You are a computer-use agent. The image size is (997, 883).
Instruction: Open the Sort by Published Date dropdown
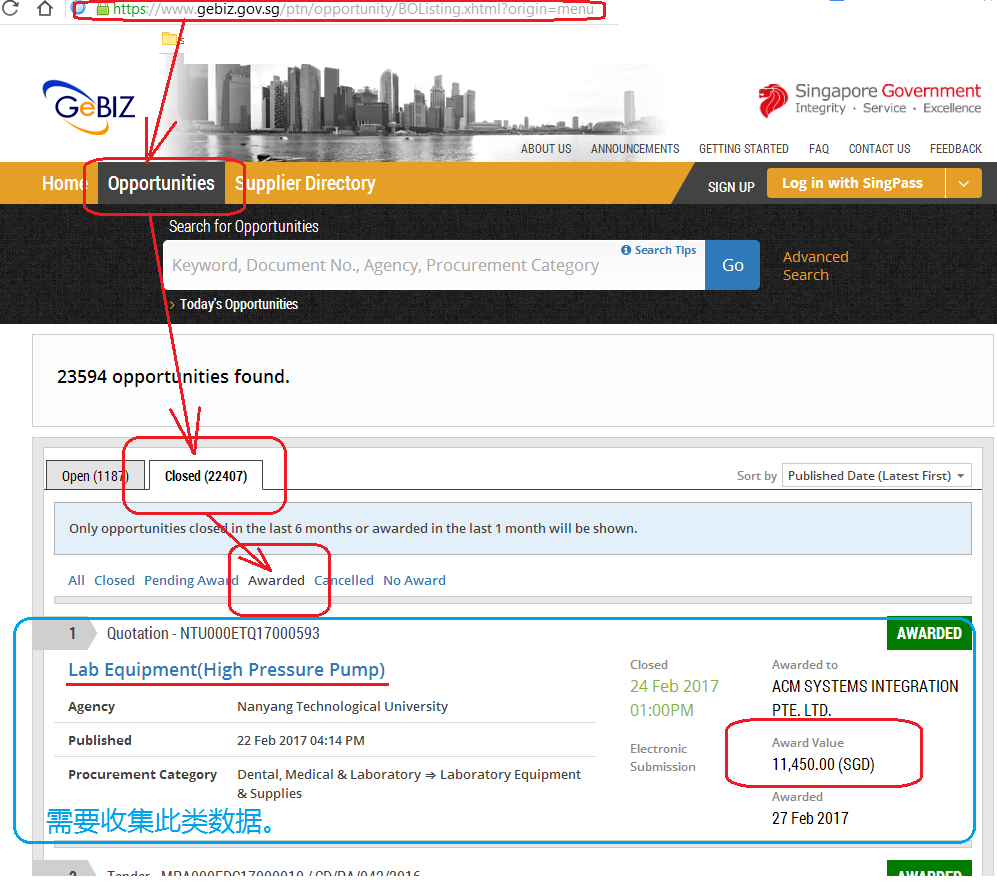coord(876,476)
